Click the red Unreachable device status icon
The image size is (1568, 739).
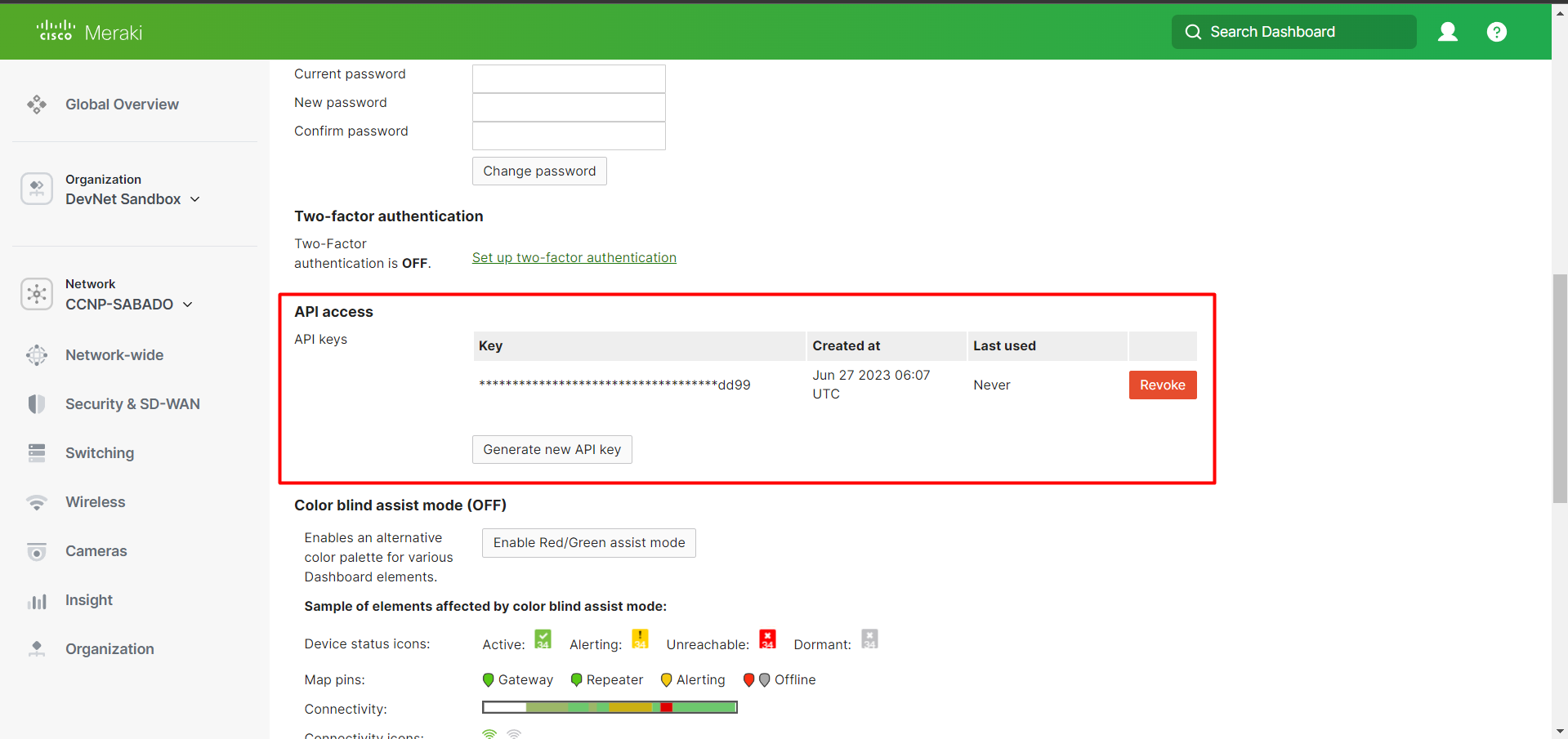(768, 639)
